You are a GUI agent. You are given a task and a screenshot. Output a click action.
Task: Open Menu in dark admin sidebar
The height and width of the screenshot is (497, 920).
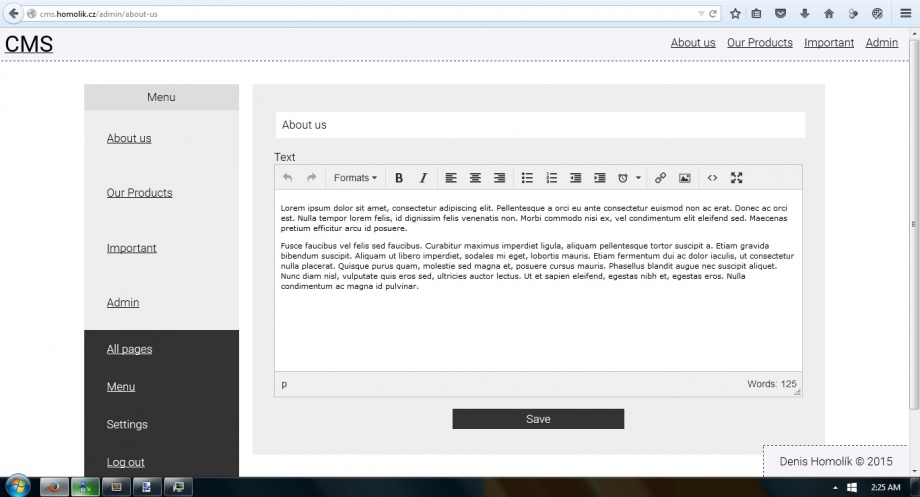[121, 387]
